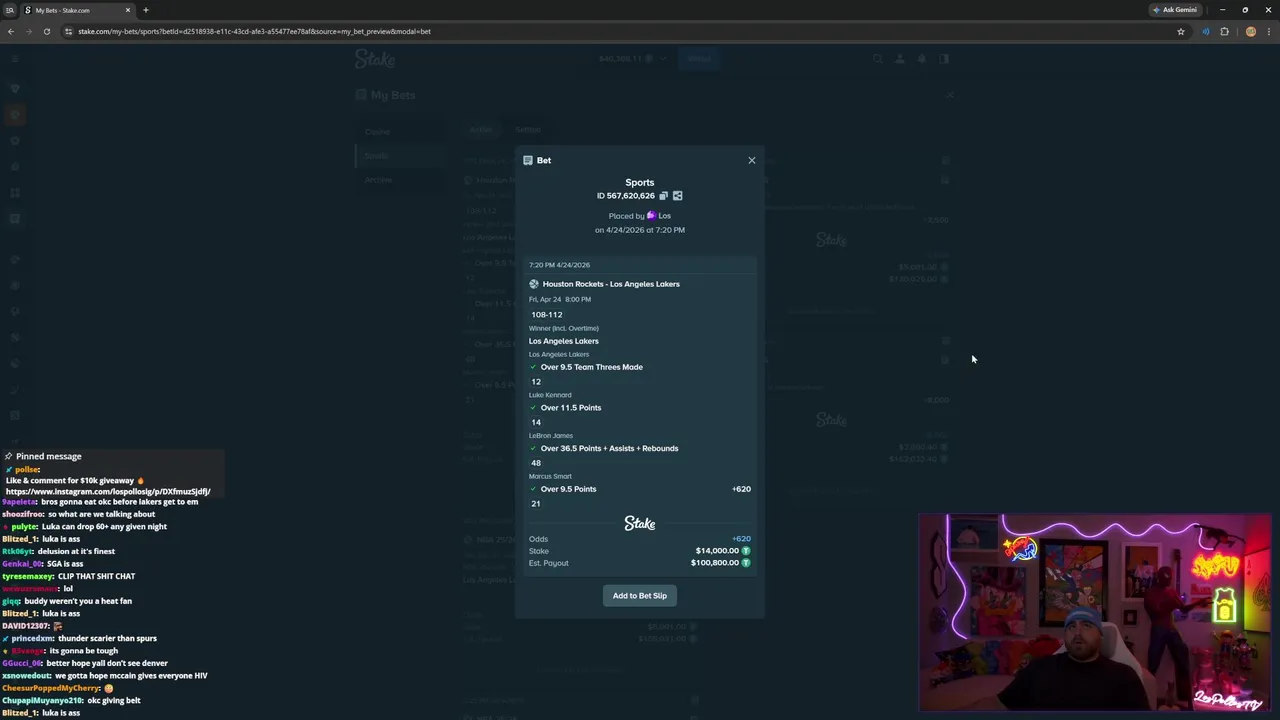Bookmark this page with the star icon
The height and width of the screenshot is (720, 1280).
pyautogui.click(x=1181, y=31)
